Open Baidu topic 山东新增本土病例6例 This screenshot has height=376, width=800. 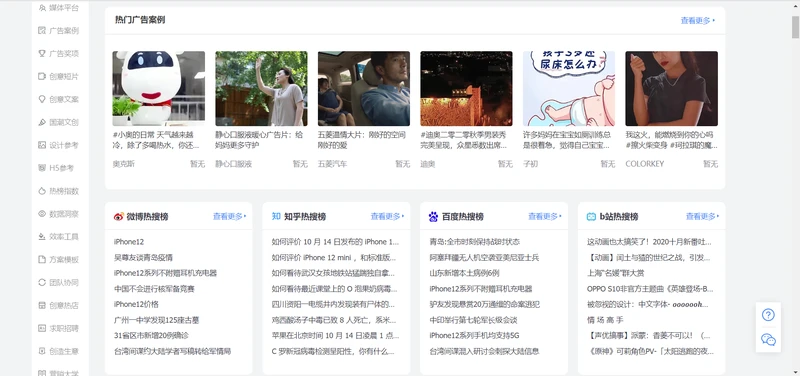point(464,273)
